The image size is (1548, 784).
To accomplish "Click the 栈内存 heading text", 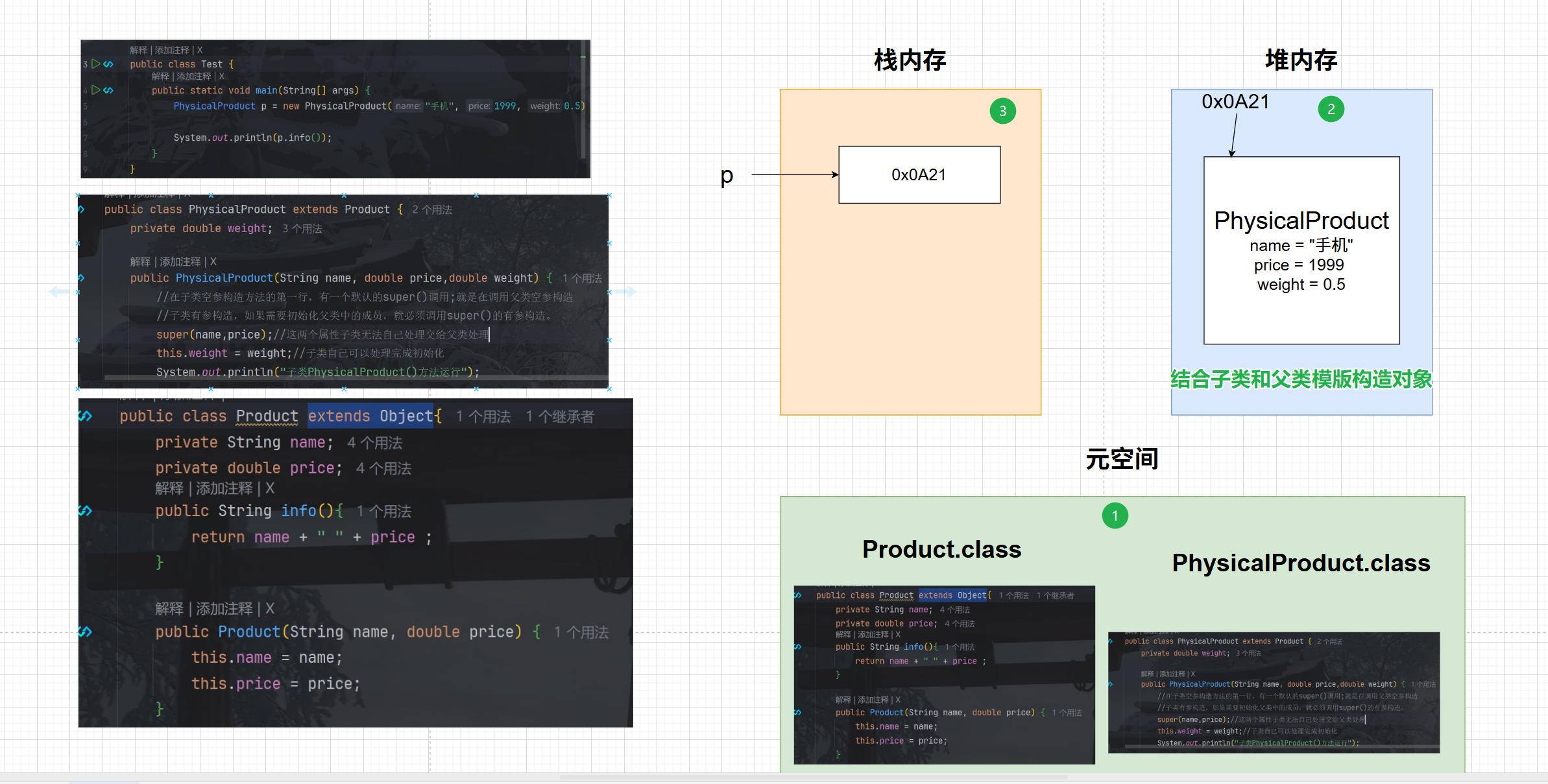I will click(910, 60).
